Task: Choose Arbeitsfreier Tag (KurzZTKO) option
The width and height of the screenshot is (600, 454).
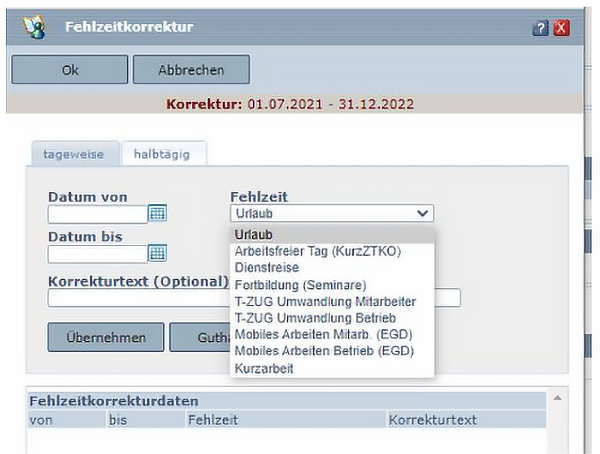Action: 316,251
